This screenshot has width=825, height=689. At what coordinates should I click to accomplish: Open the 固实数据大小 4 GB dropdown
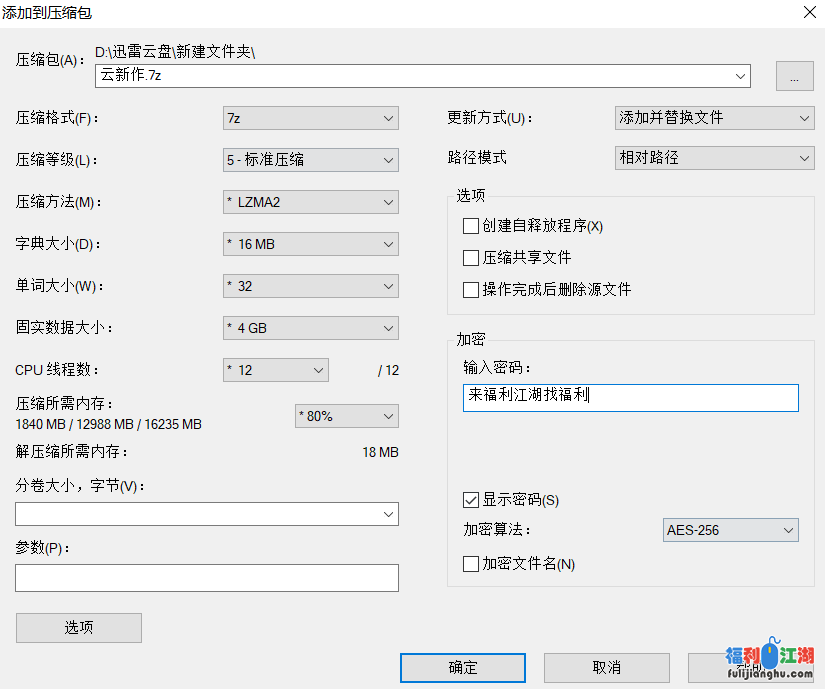point(310,328)
